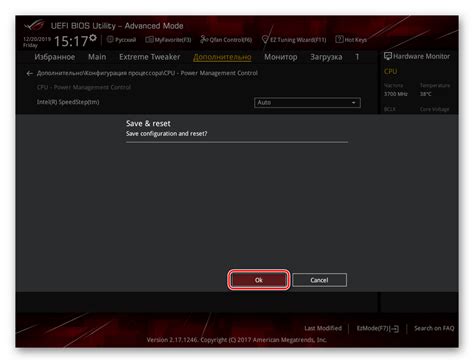Select the Монитор tab
Viewport: 474px width, 363px height.
(281, 57)
